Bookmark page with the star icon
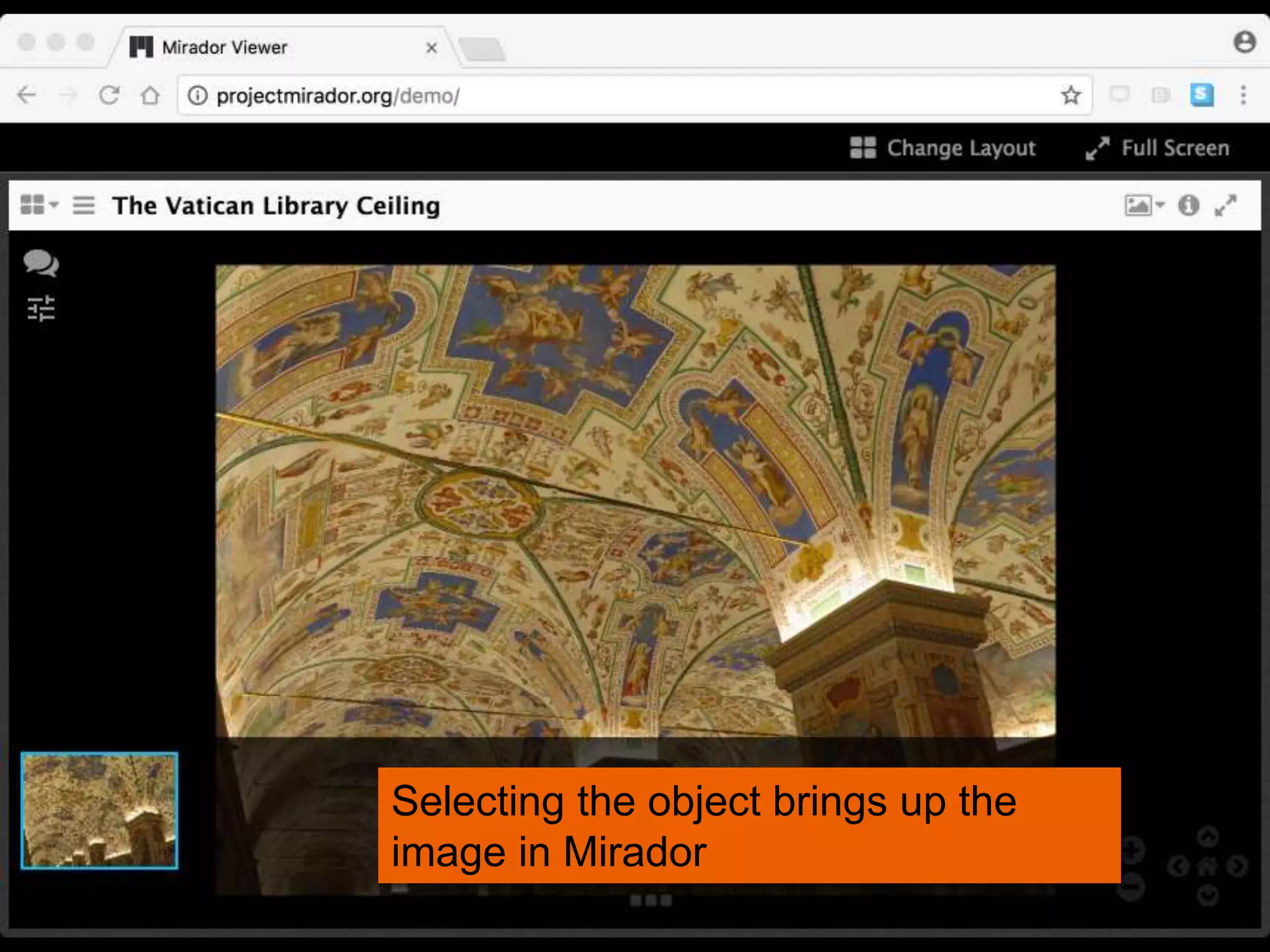The image size is (1270, 952). [x=1071, y=95]
